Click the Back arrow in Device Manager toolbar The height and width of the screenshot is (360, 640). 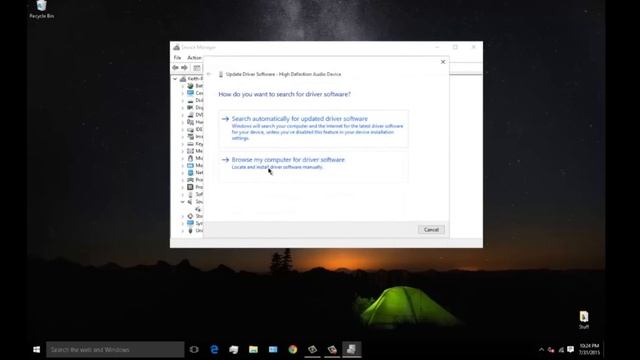point(176,67)
